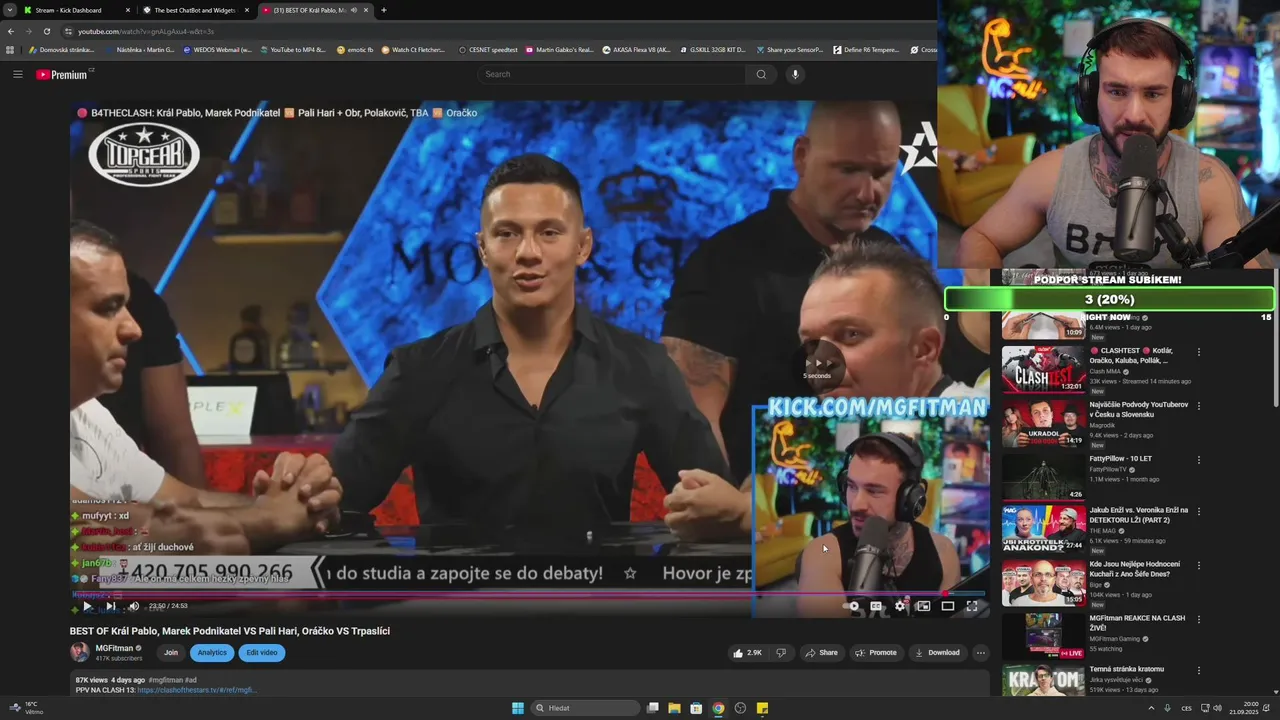The height and width of the screenshot is (720, 1280).
Task: Open more options for Najväčšie Podvody video
Action: tap(1198, 406)
